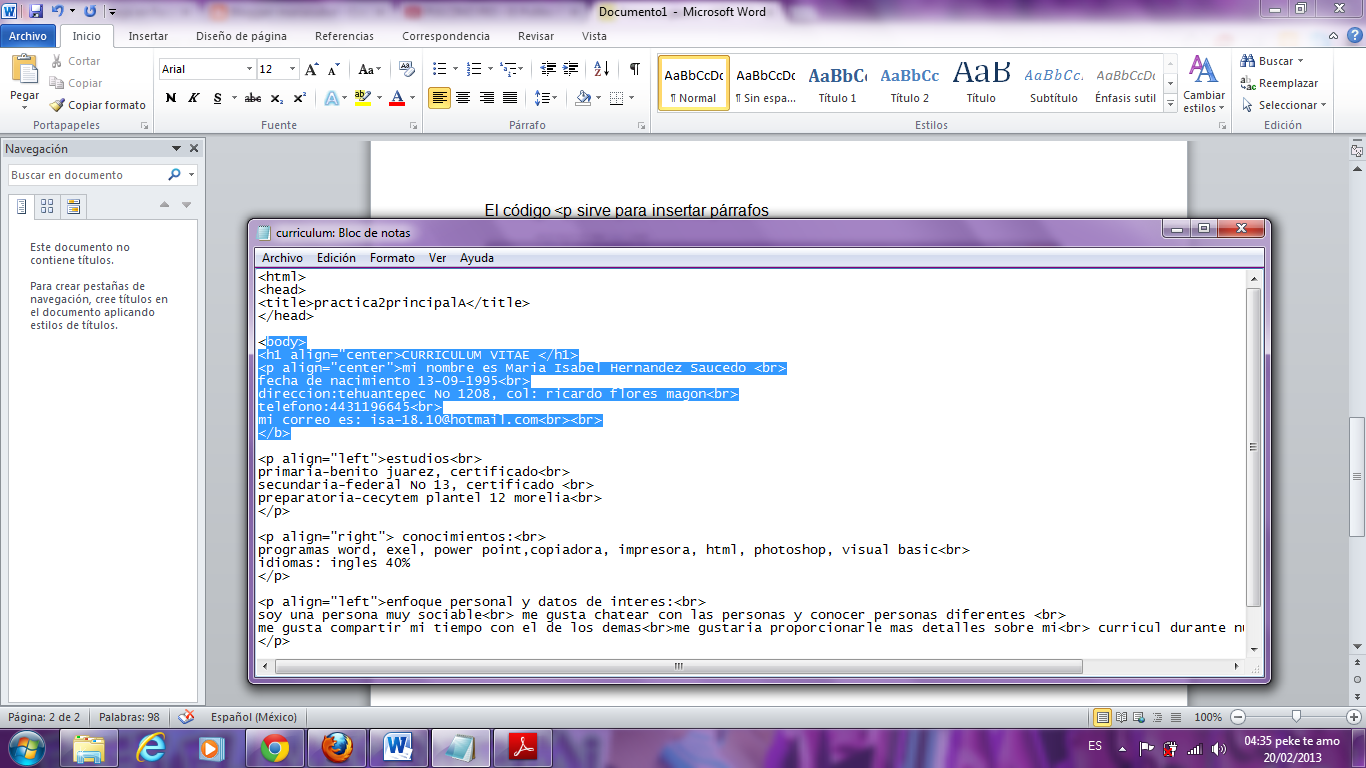The image size is (1366, 768).
Task: Start a bulleted list
Action: [439, 69]
